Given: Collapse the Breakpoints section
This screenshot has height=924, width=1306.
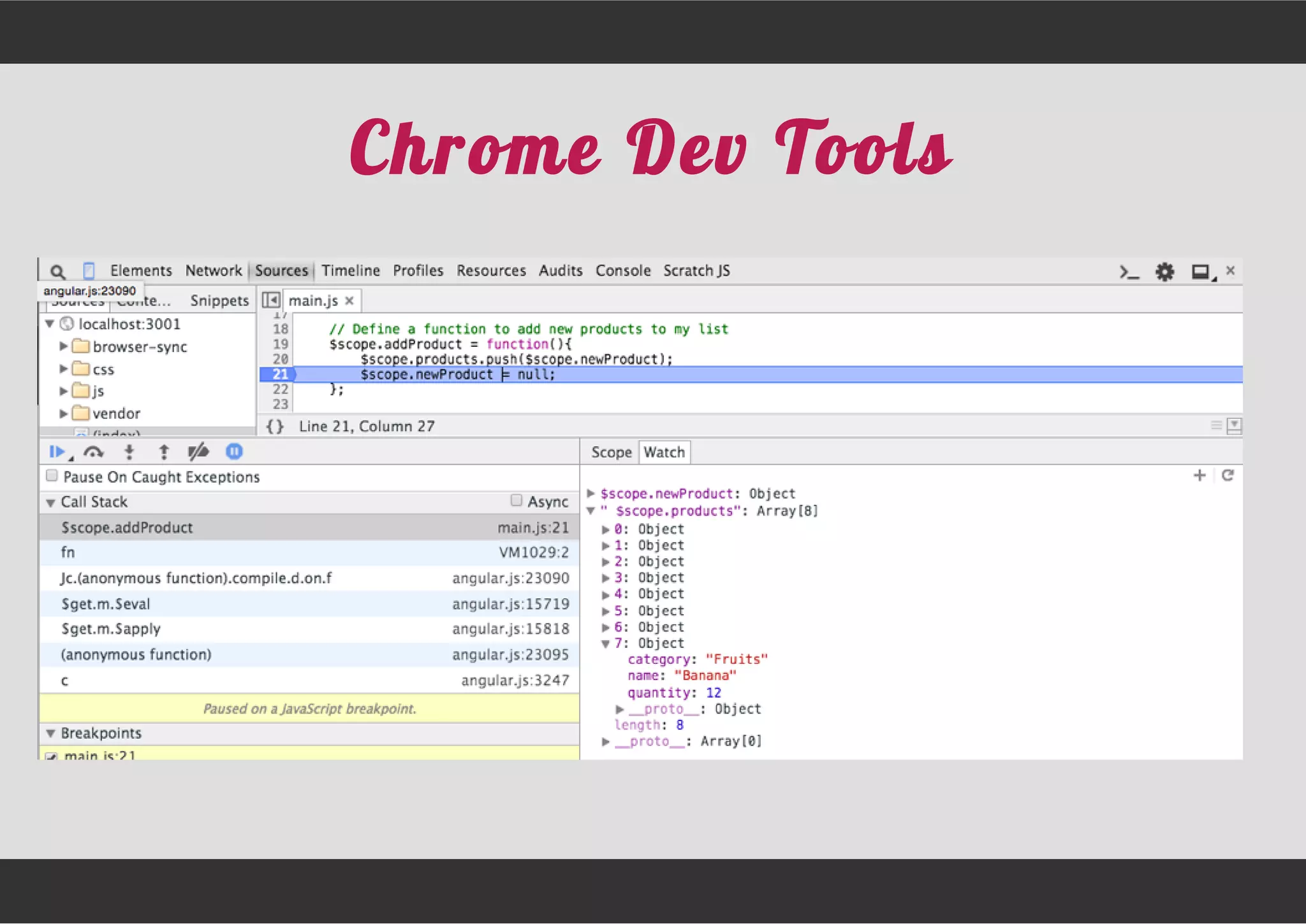Looking at the screenshot, I should pos(51,733).
